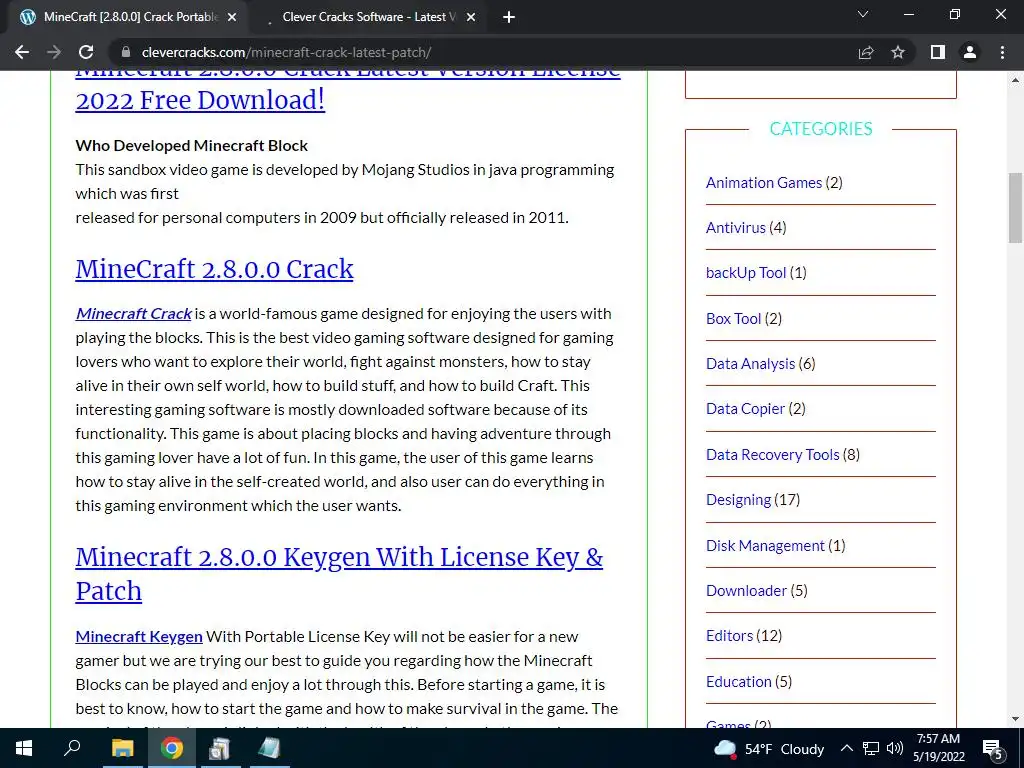The height and width of the screenshot is (768, 1024).
Task: Click the 'Who Developed Minecraft Block' subheading
Action: click(x=191, y=146)
